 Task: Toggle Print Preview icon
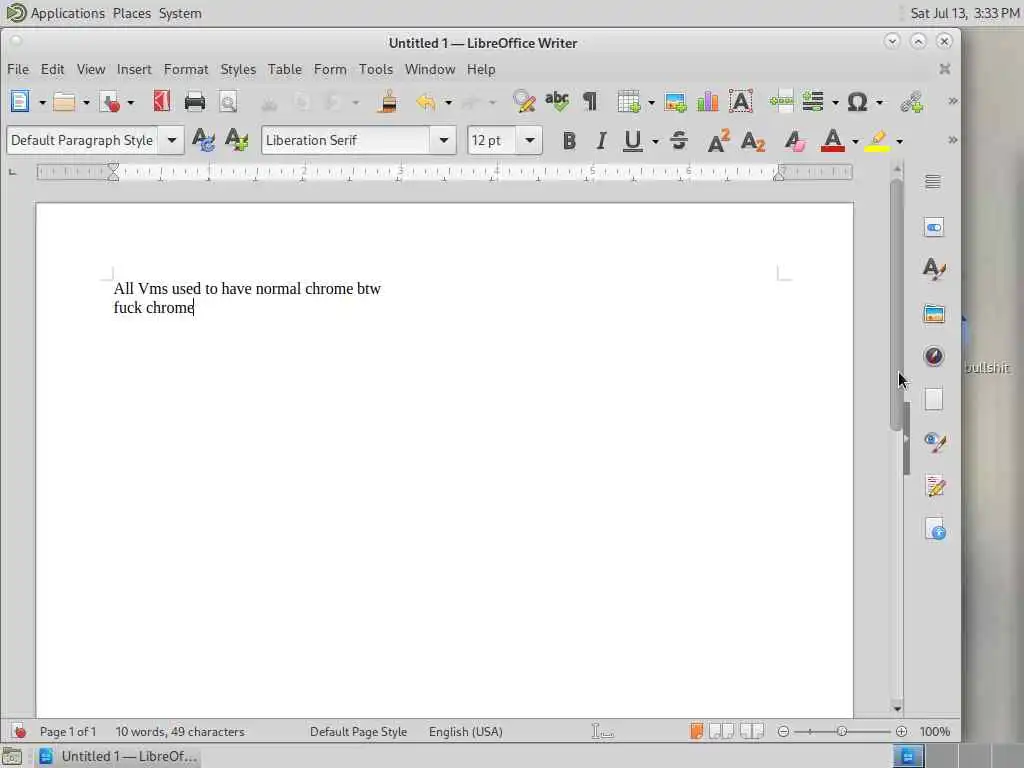[228, 102]
